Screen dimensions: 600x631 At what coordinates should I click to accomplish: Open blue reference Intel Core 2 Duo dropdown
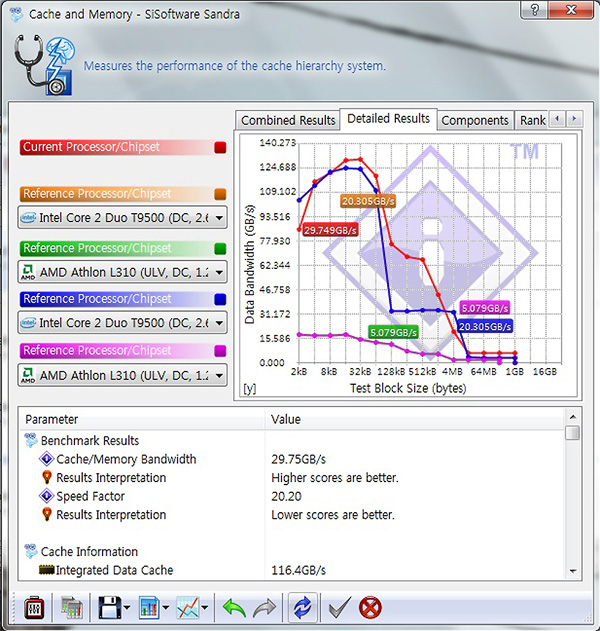tap(122, 323)
